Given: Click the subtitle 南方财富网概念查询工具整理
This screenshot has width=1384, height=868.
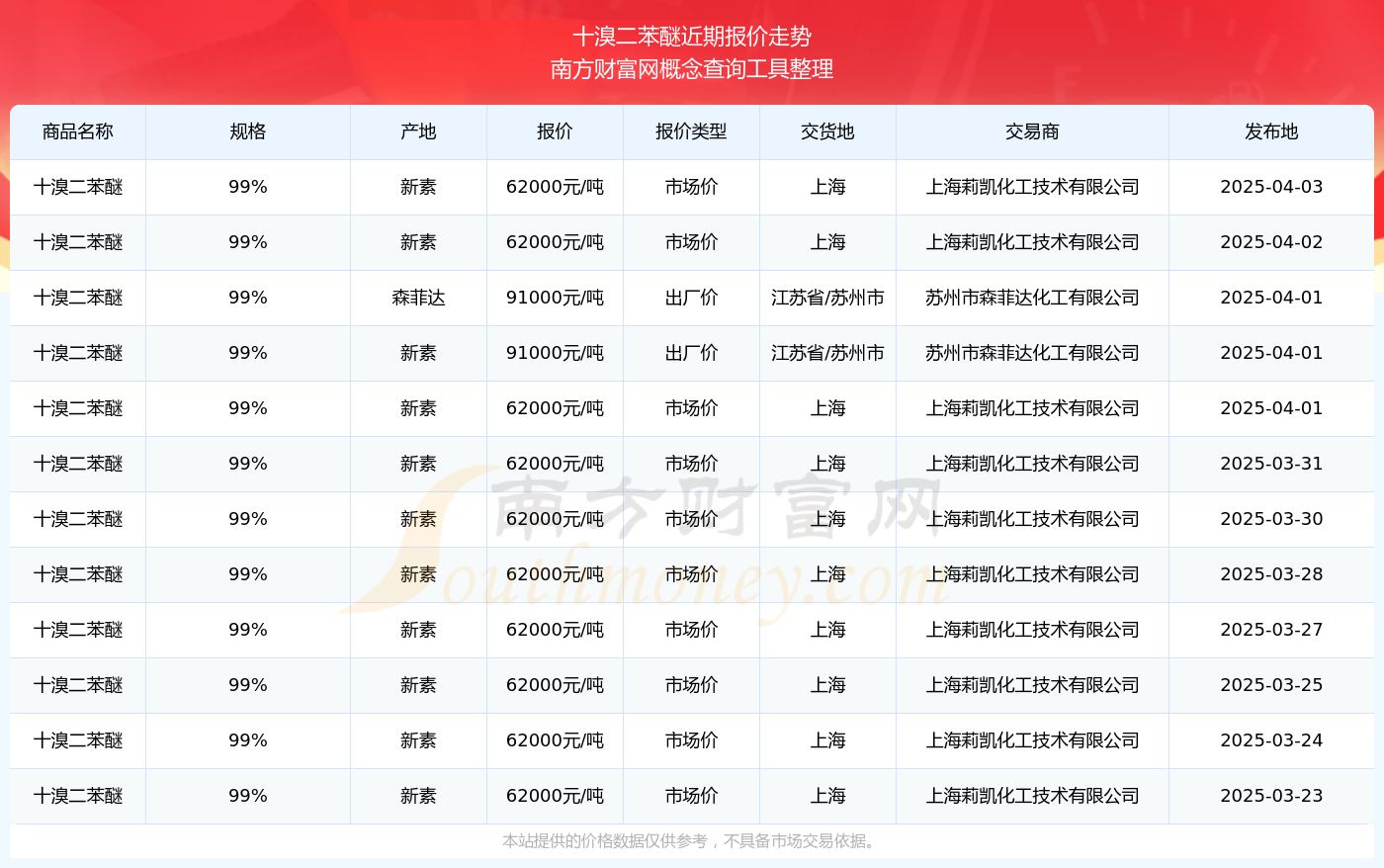Looking at the screenshot, I should pos(692,69).
